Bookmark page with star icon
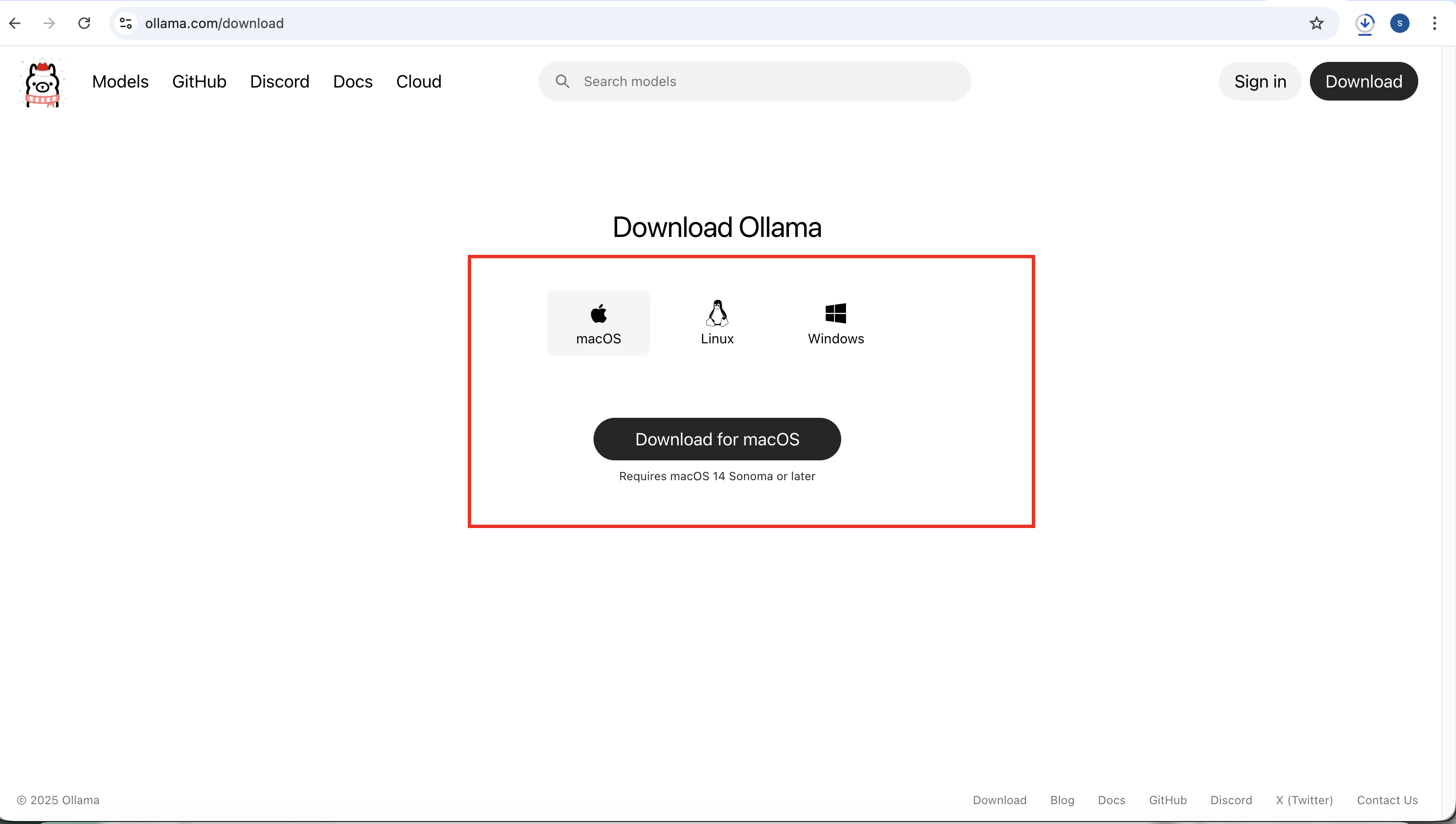1456x824 pixels. click(1316, 23)
